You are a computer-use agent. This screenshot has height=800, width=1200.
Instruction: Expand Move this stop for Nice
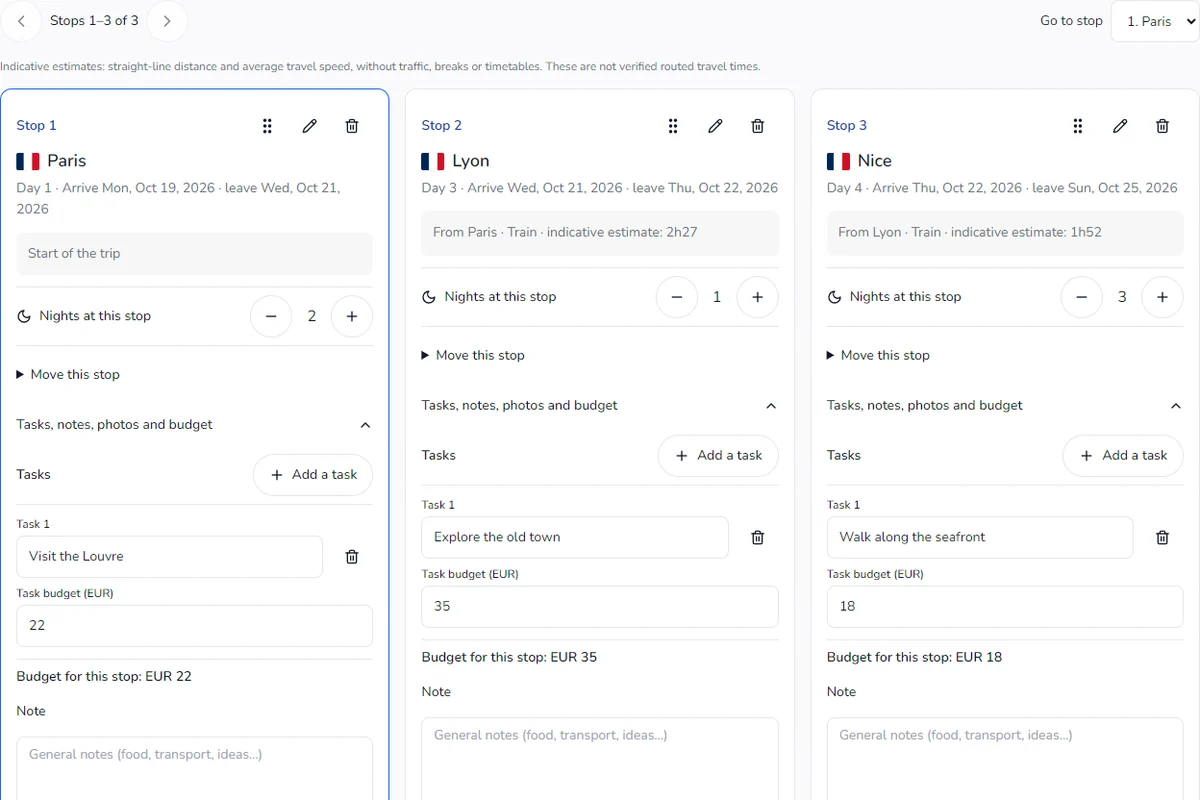click(878, 355)
